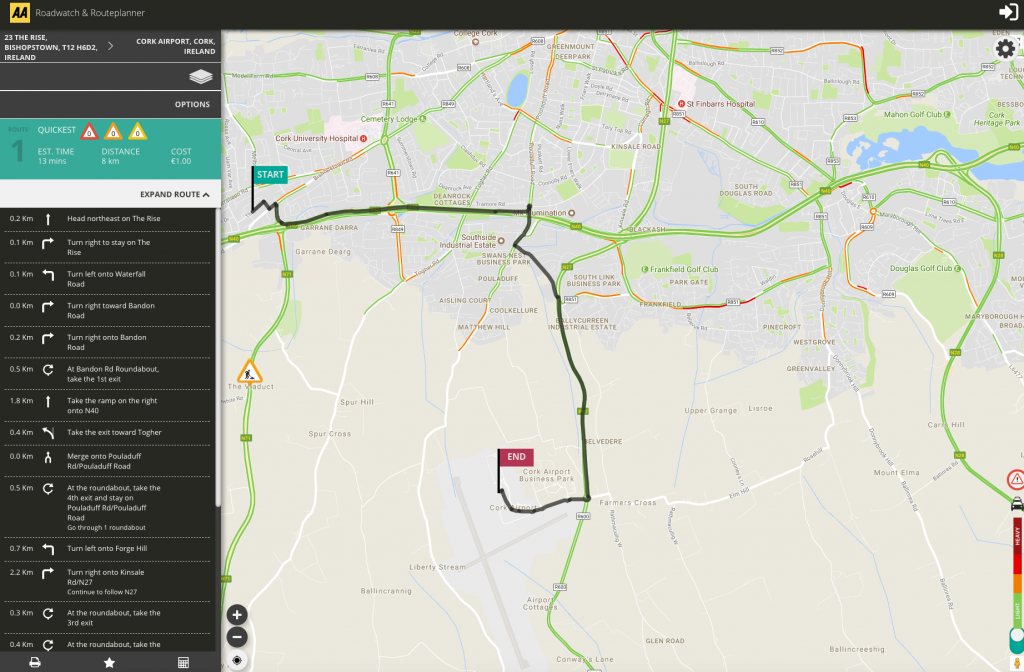Select the Quickest route 1 card

(110, 149)
